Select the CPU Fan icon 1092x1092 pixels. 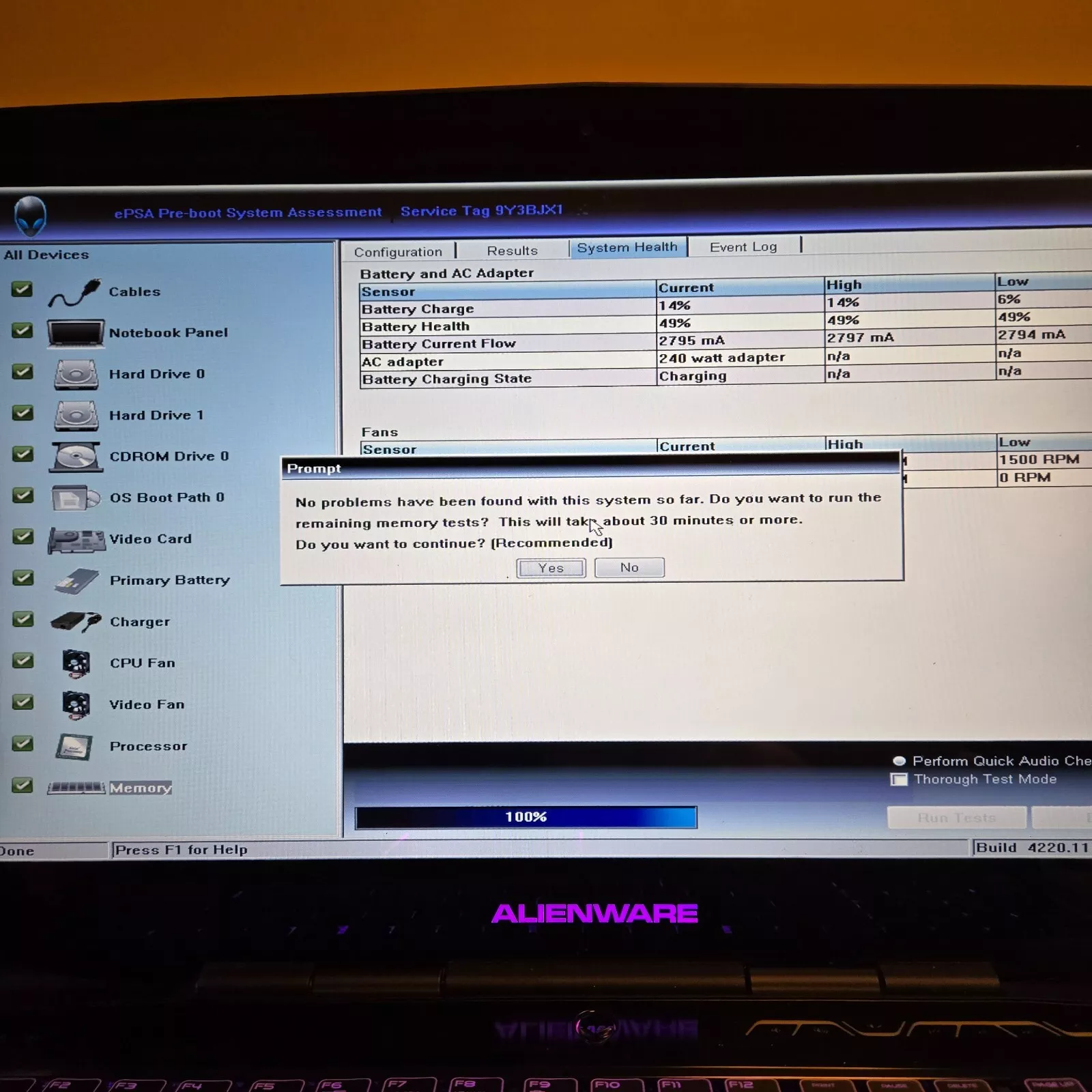coord(76,663)
